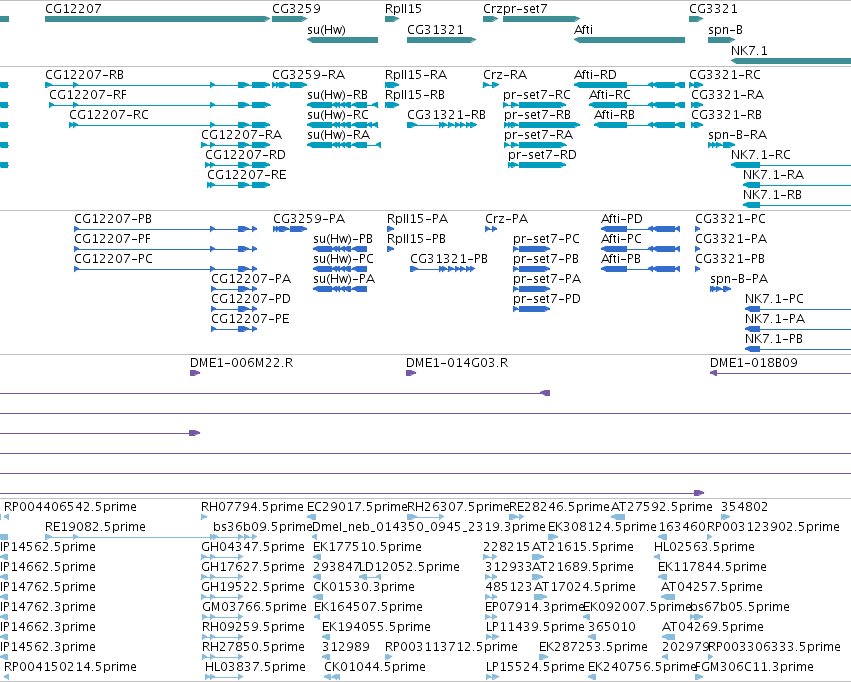Click transcript Afti-RD

coord(595,75)
